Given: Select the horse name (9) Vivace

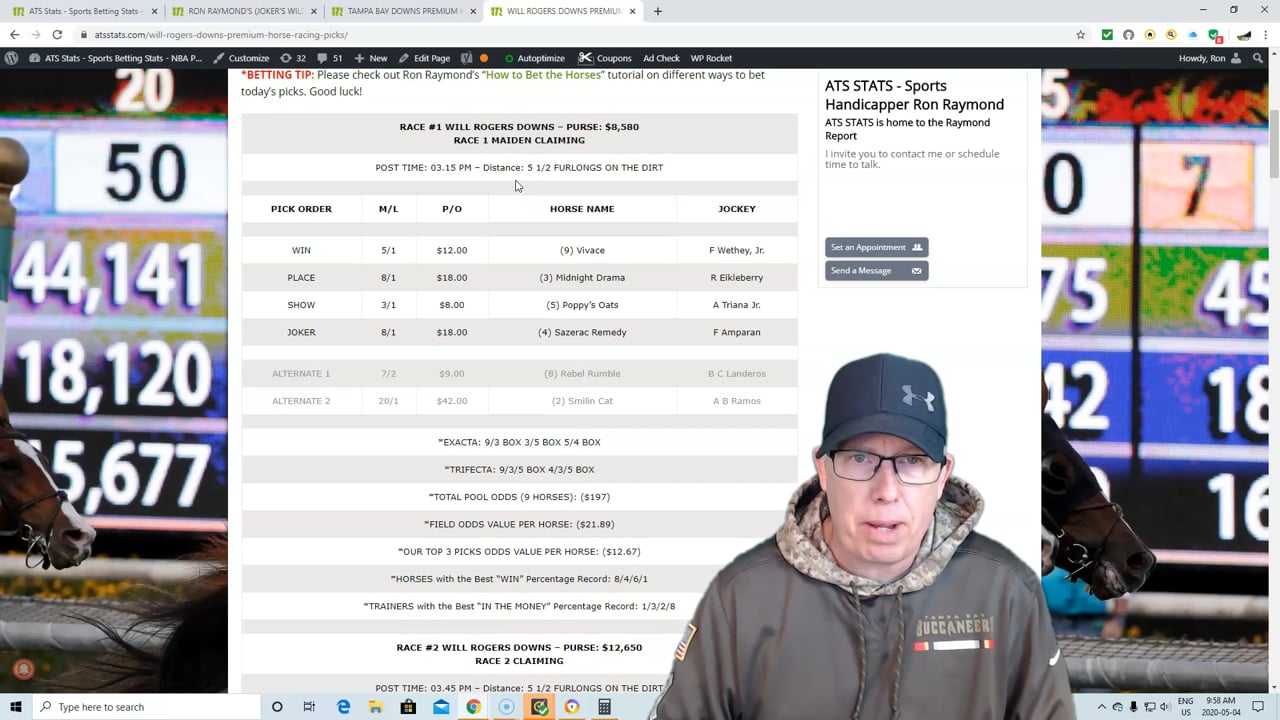Looking at the screenshot, I should pyautogui.click(x=582, y=250).
